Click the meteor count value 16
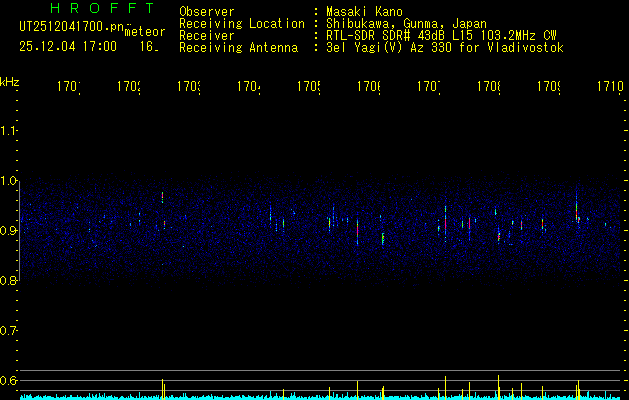629x400 pixels. [149, 47]
